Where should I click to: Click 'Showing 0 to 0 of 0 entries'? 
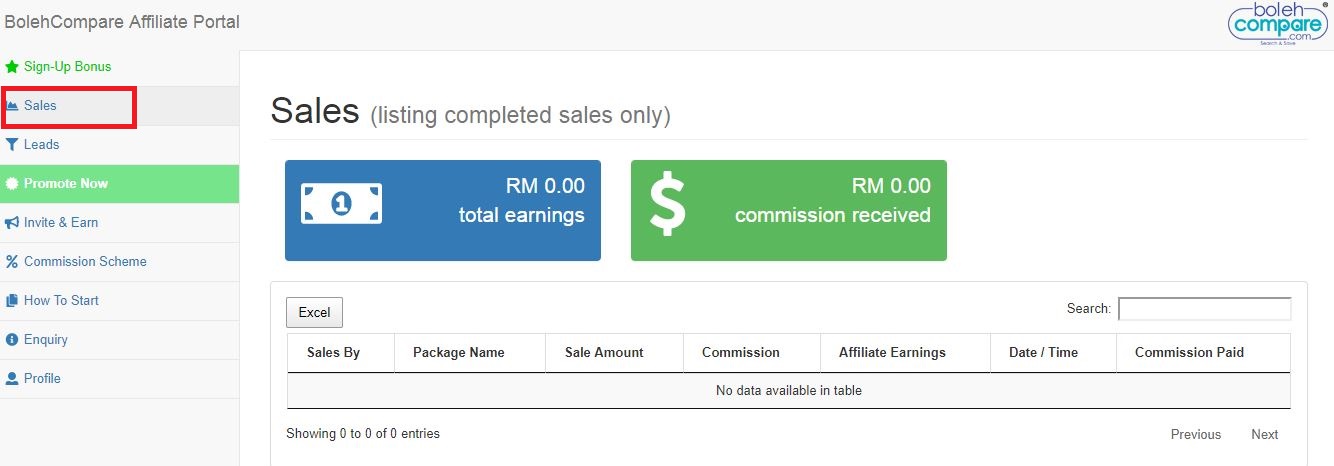click(x=363, y=434)
